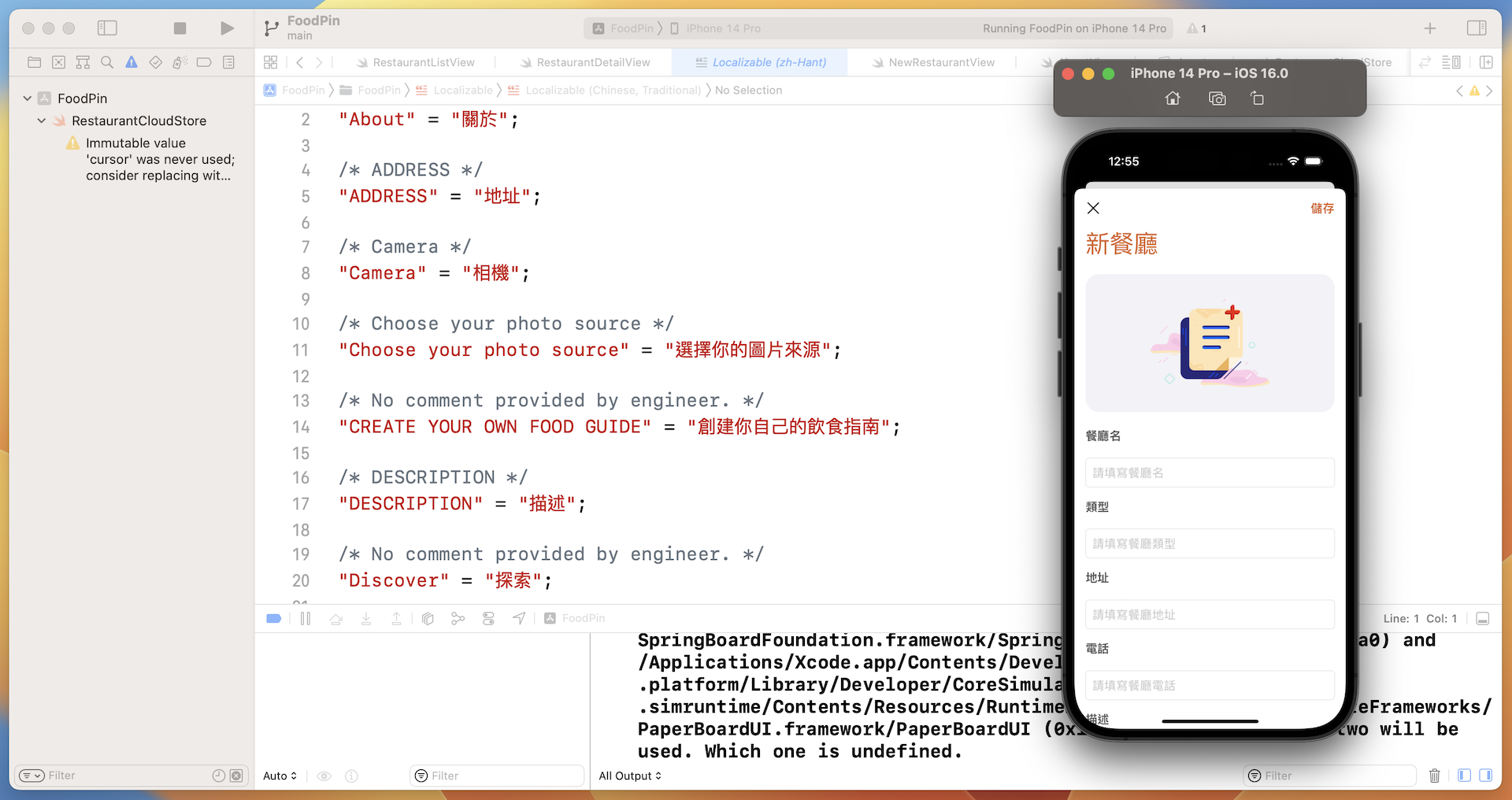The height and width of the screenshot is (800, 1512).
Task: Collapse the RestaurantCloudStore tree item
Action: (41, 120)
